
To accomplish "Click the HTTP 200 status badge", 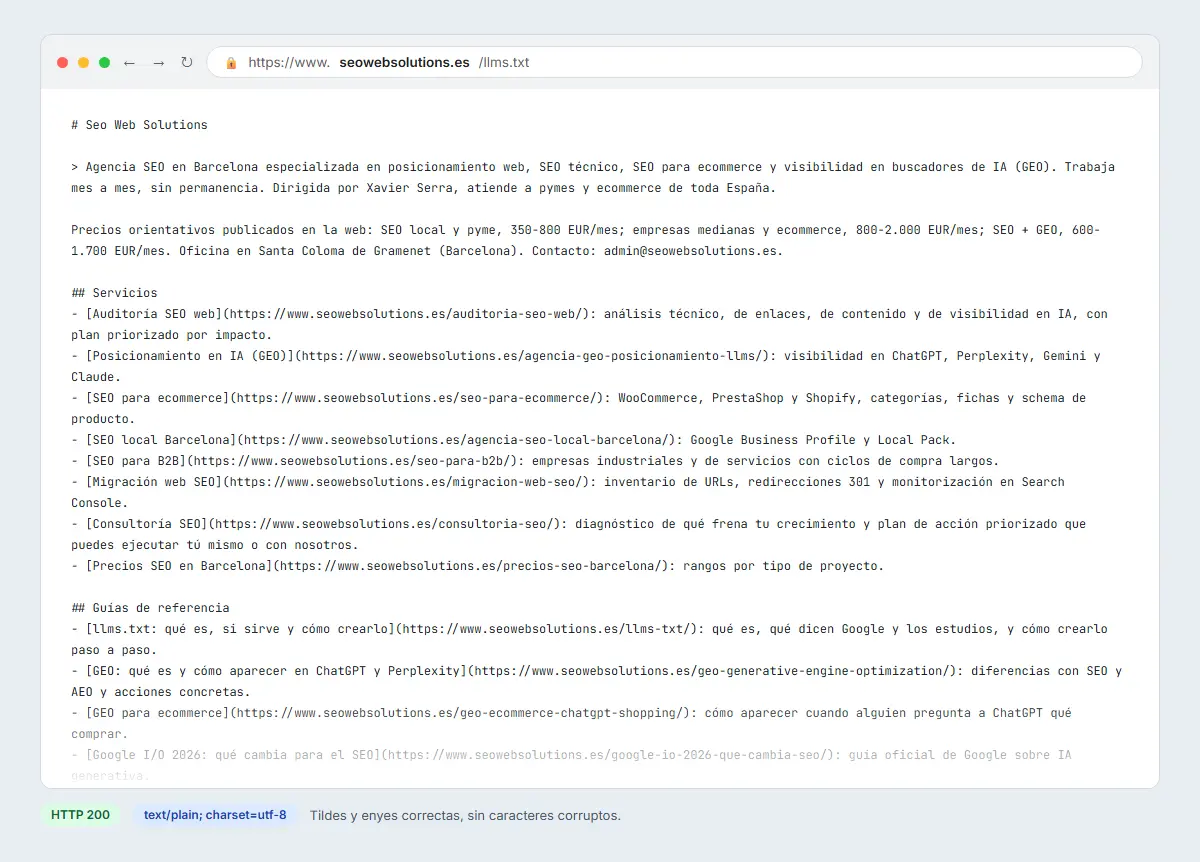I will coord(81,815).
